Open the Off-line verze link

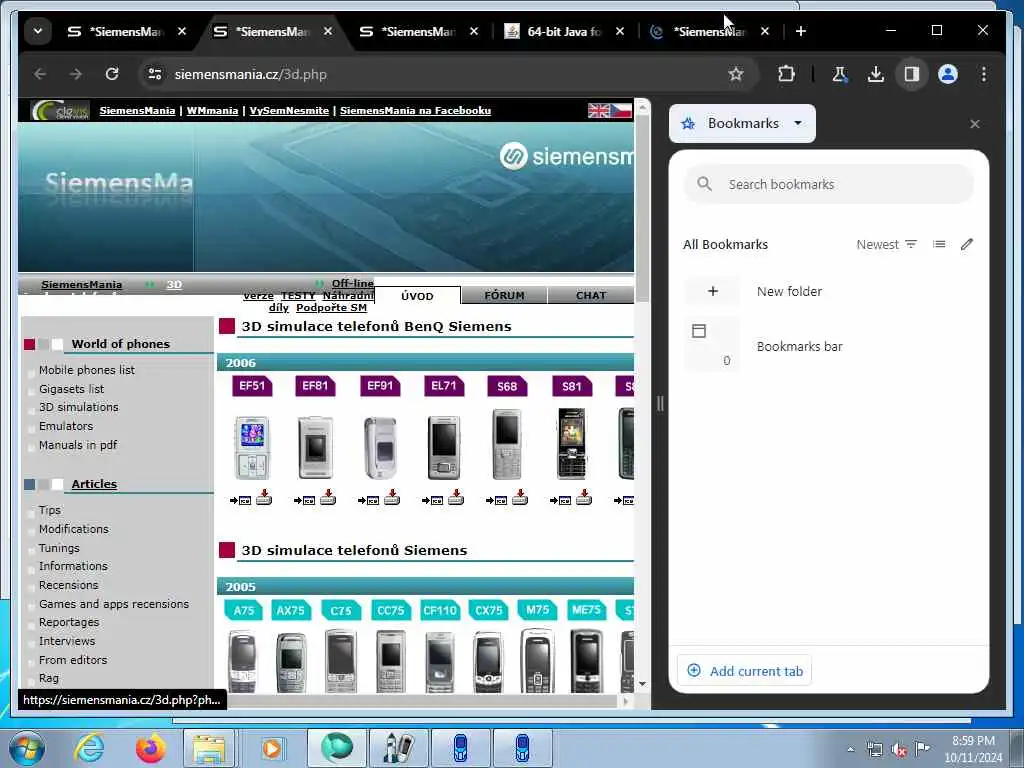pos(353,283)
